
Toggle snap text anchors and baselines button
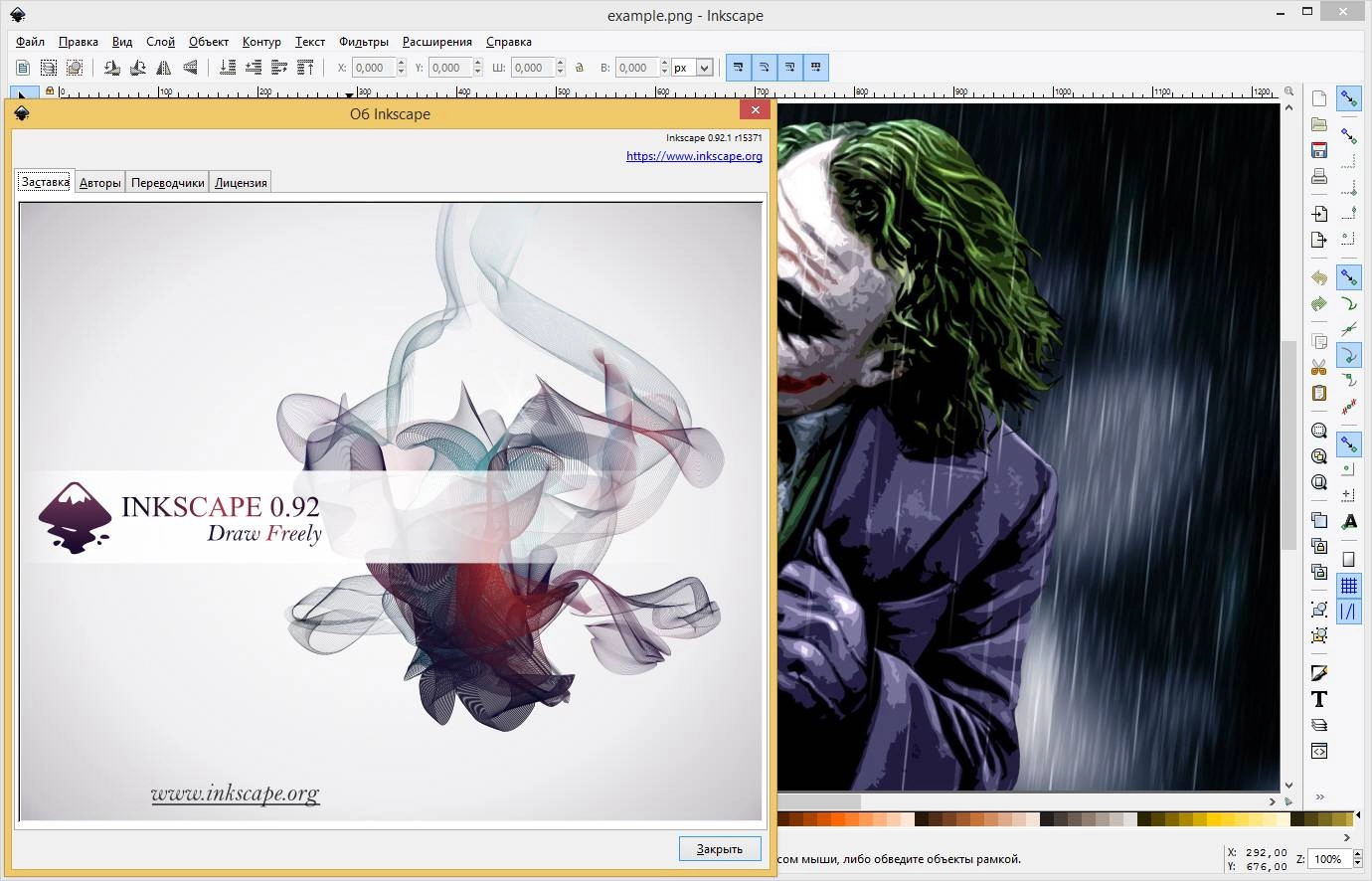pos(1349,521)
